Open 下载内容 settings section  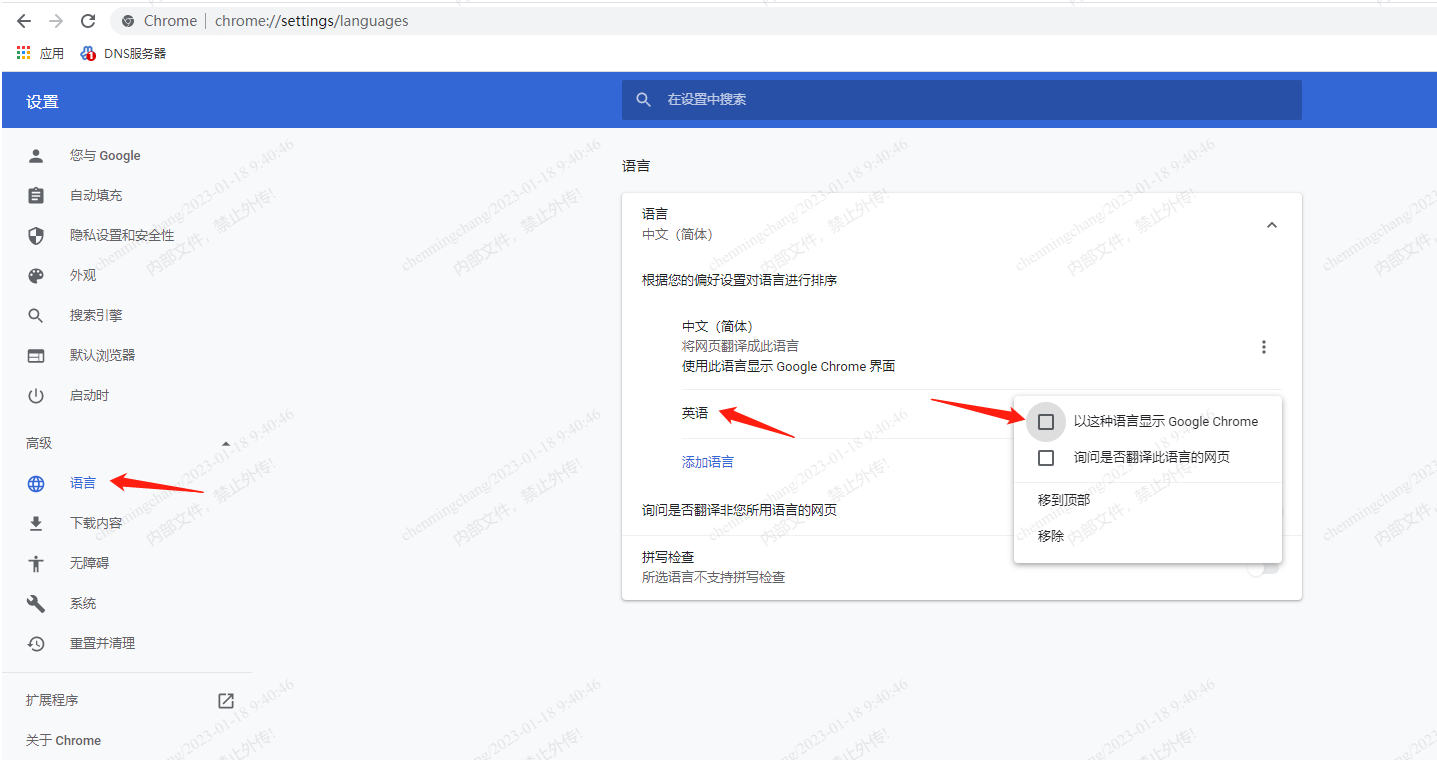96,523
